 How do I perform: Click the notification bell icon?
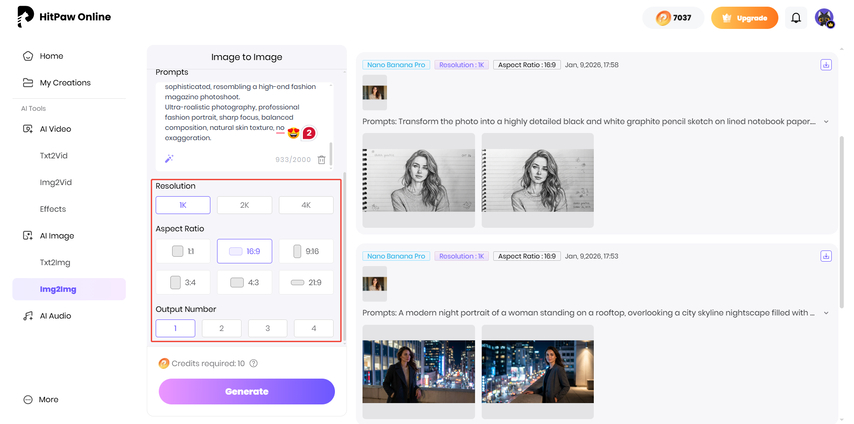tap(796, 18)
